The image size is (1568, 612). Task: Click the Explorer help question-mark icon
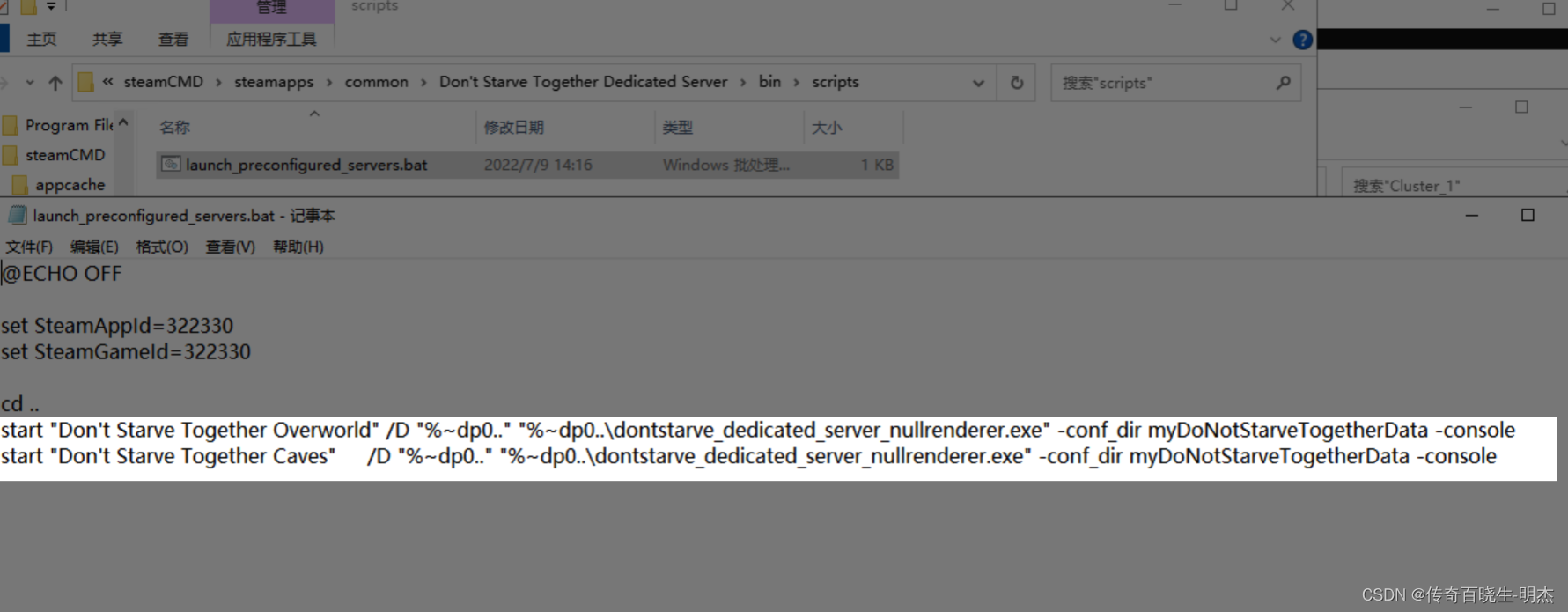click(x=1302, y=40)
